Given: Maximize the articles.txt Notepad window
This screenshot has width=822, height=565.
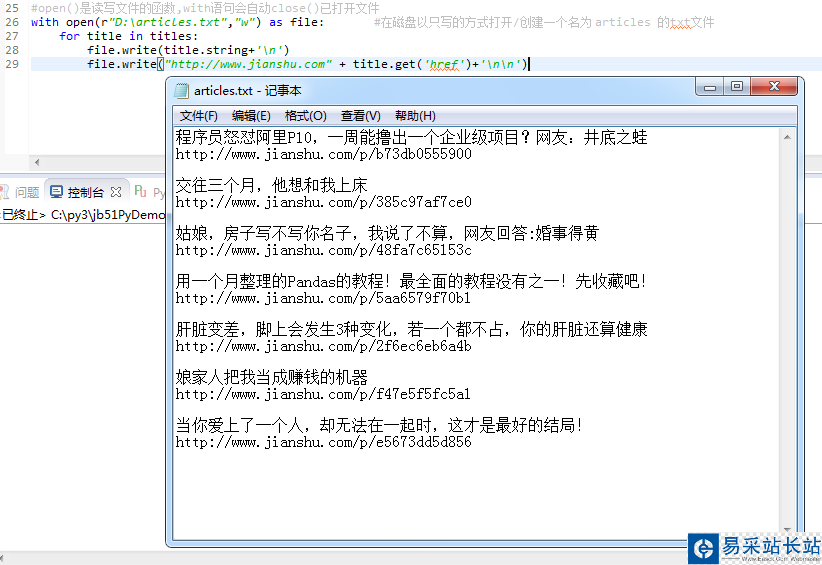Looking at the screenshot, I should point(737,87).
